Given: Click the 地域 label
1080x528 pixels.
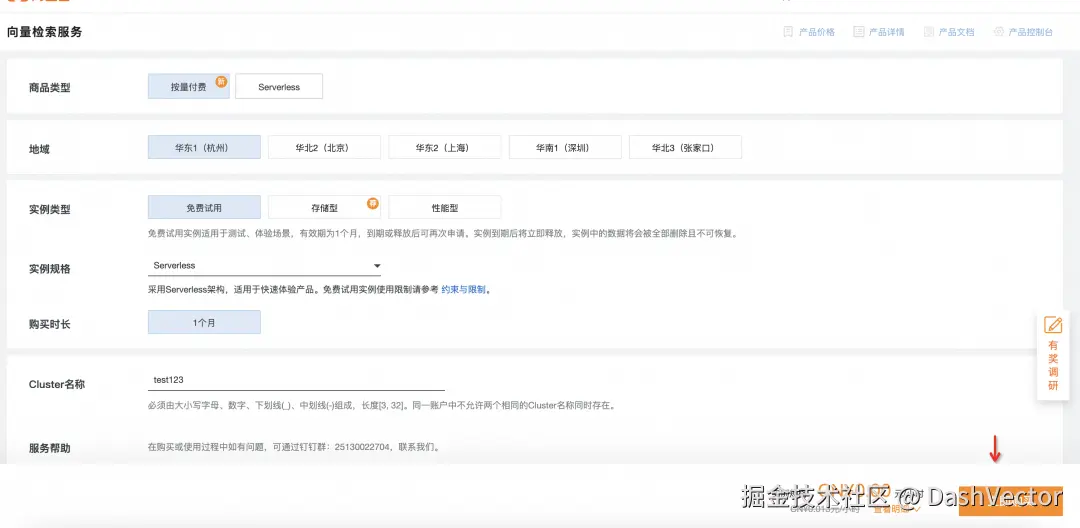Looking at the screenshot, I should (39, 148).
